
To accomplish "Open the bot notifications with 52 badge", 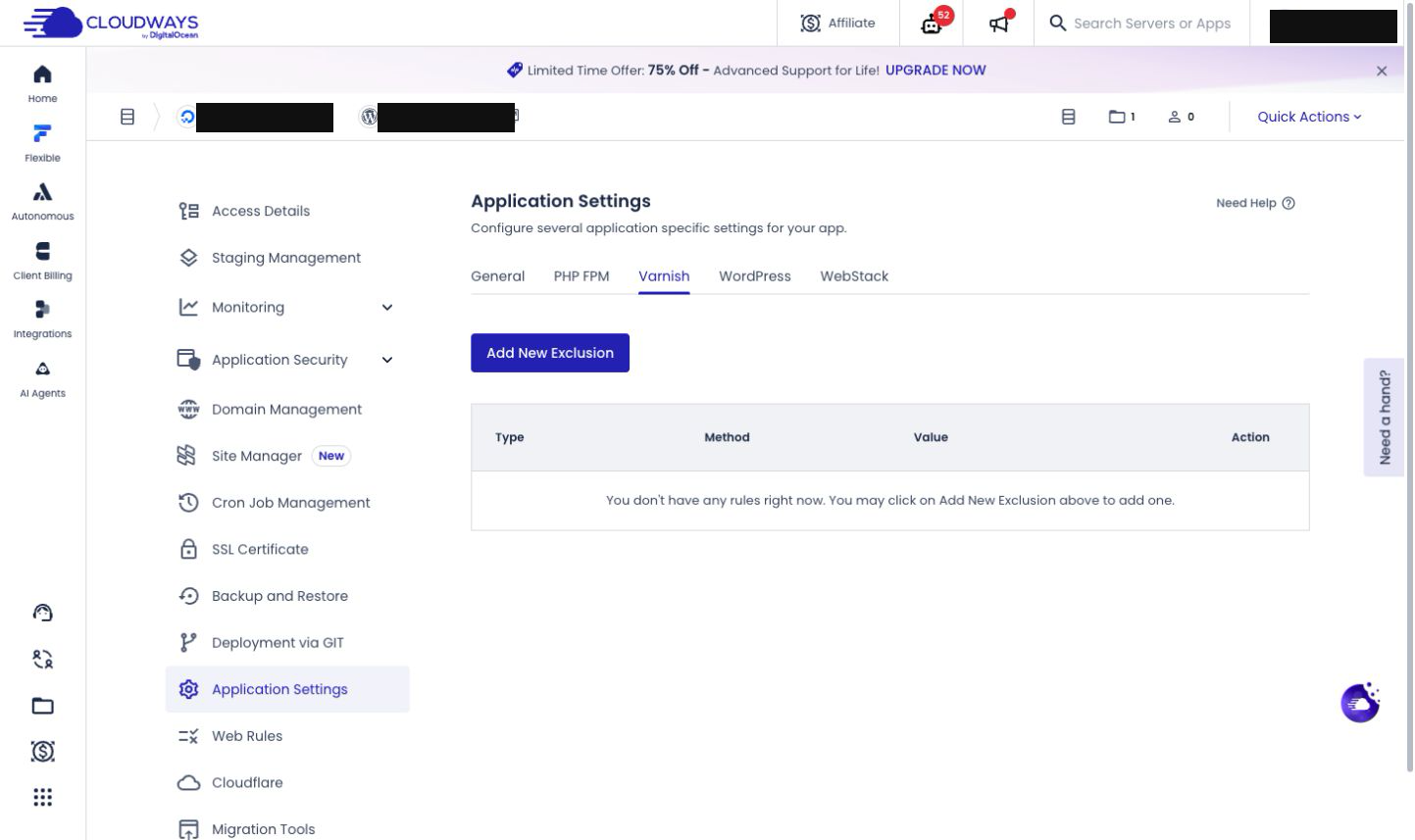I will (x=933, y=23).
